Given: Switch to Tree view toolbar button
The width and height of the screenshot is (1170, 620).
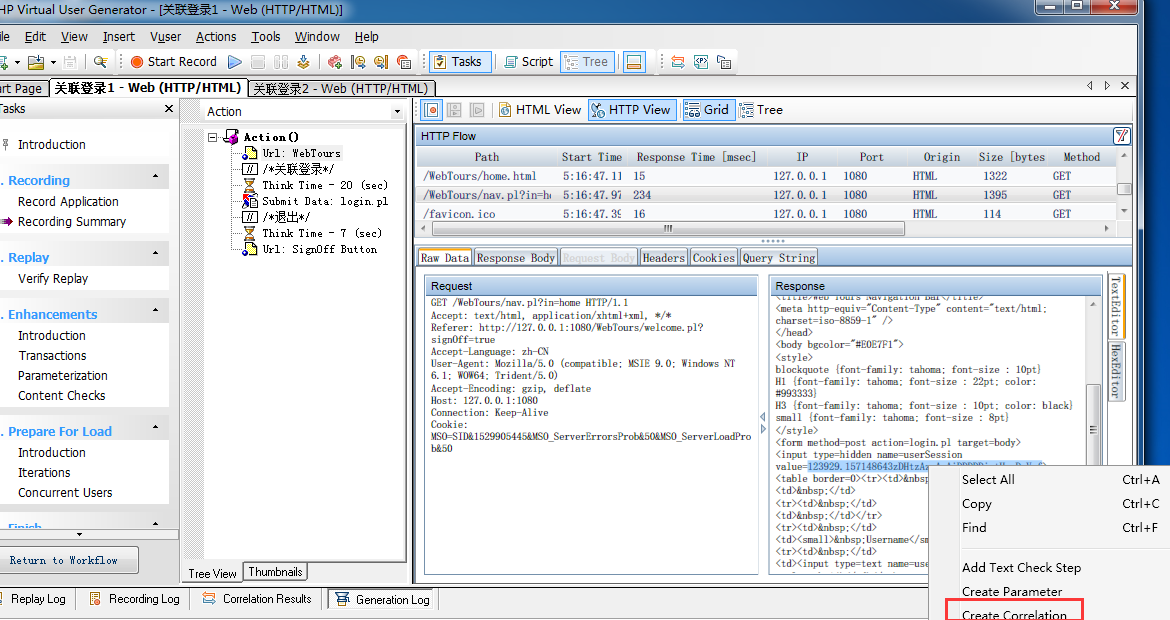Looking at the screenshot, I should (x=587, y=62).
